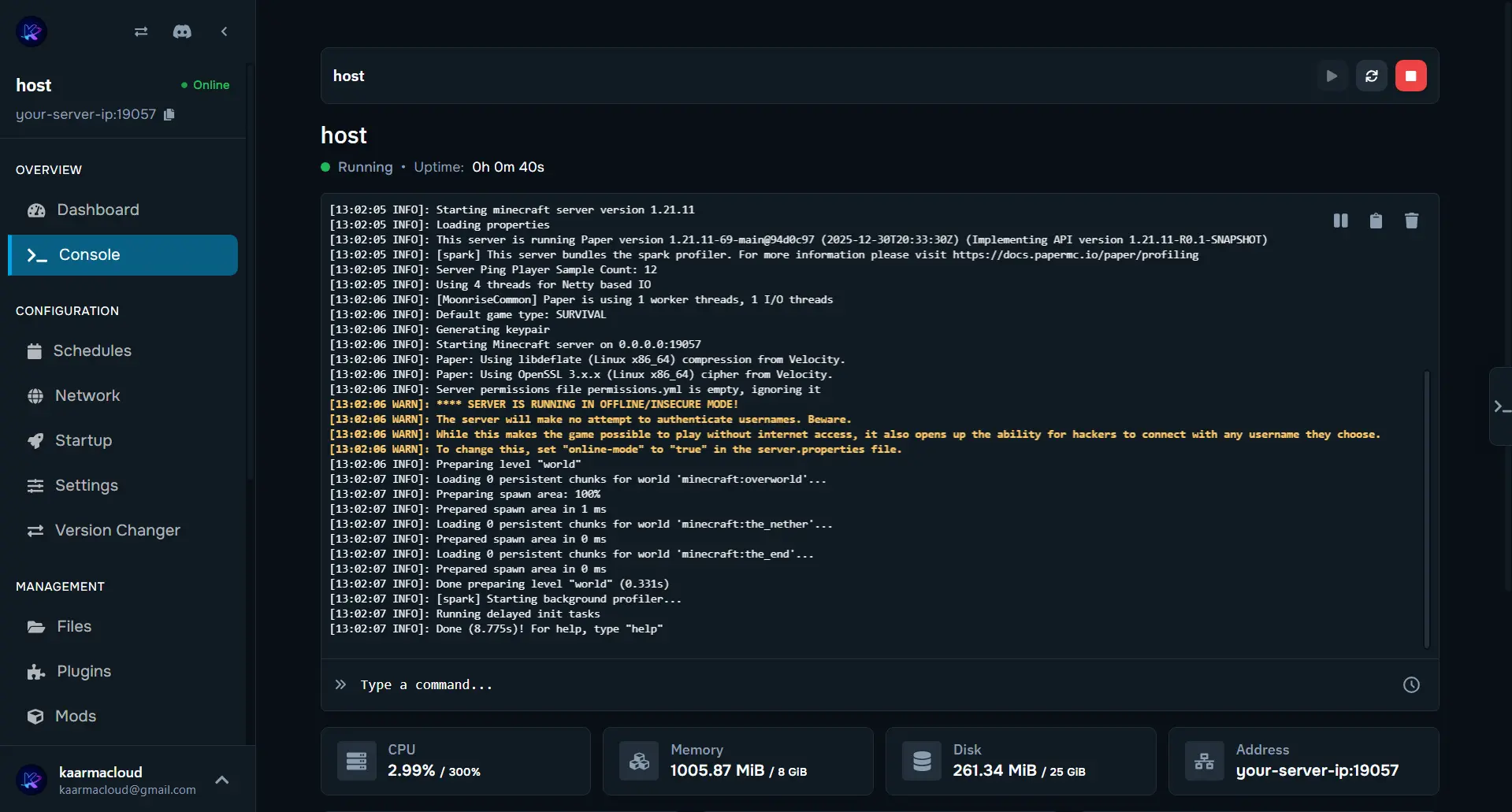This screenshot has width=1512, height=812.
Task: Click the double chevron command prompt icon
Action: (340, 684)
